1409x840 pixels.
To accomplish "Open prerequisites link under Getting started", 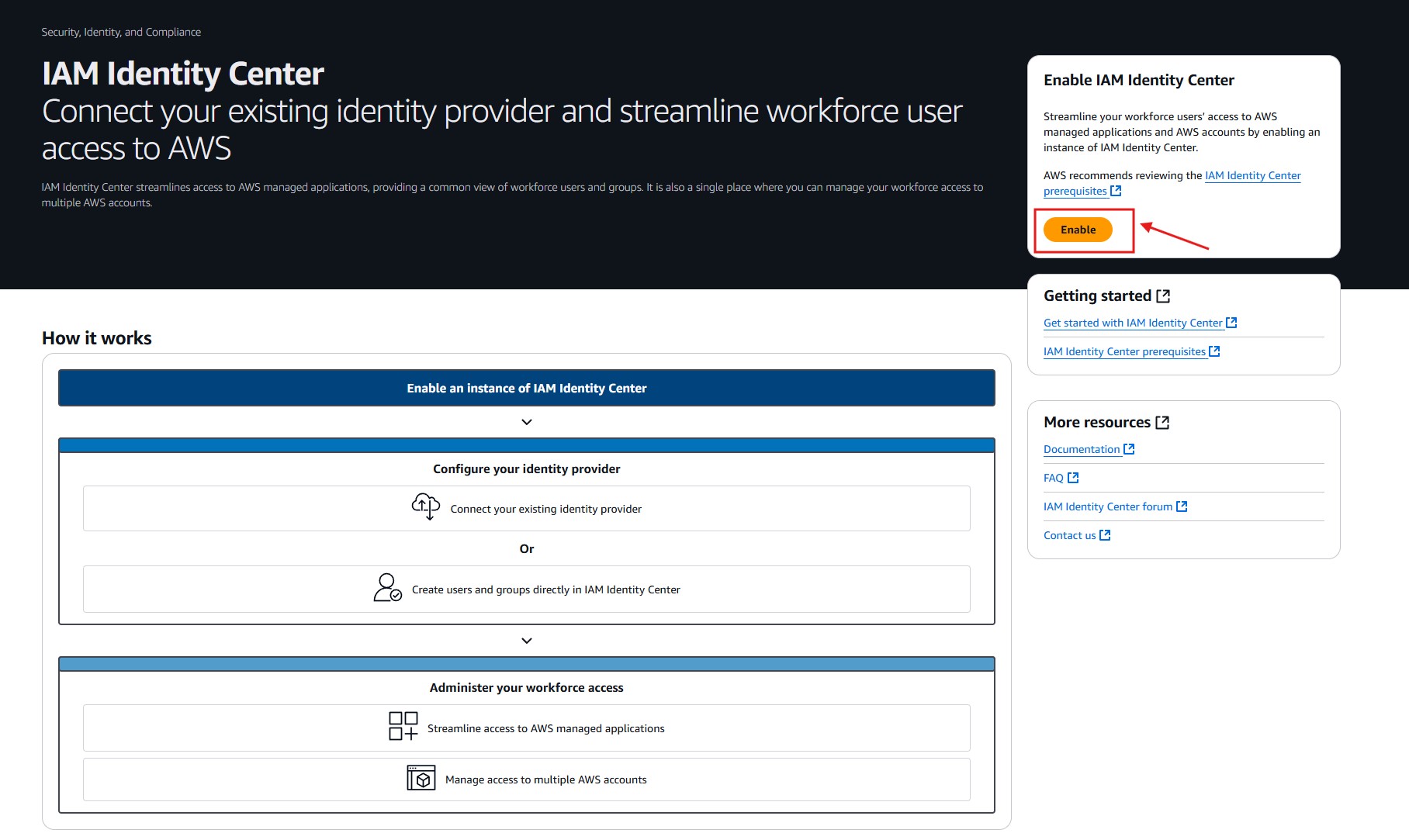I will click(1124, 351).
